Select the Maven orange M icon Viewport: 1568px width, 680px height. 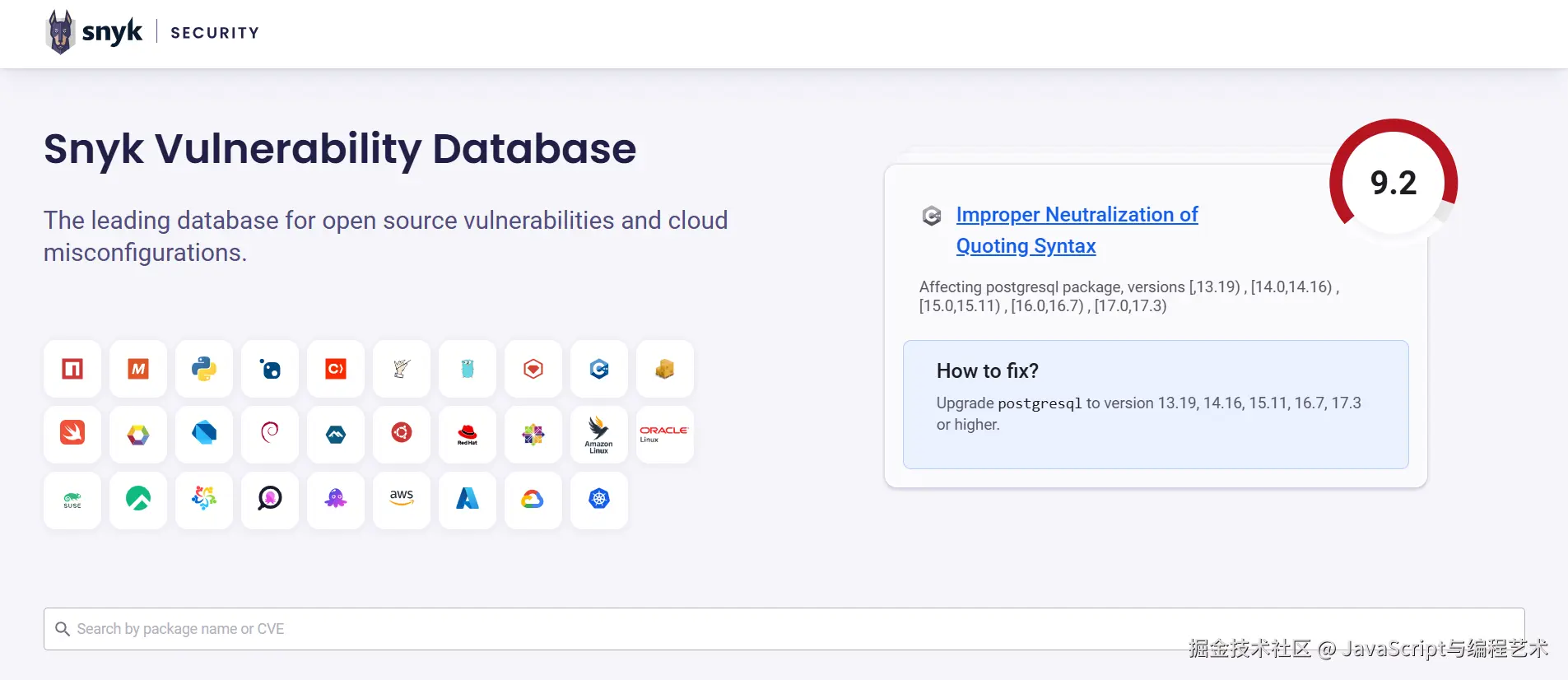[138, 369]
